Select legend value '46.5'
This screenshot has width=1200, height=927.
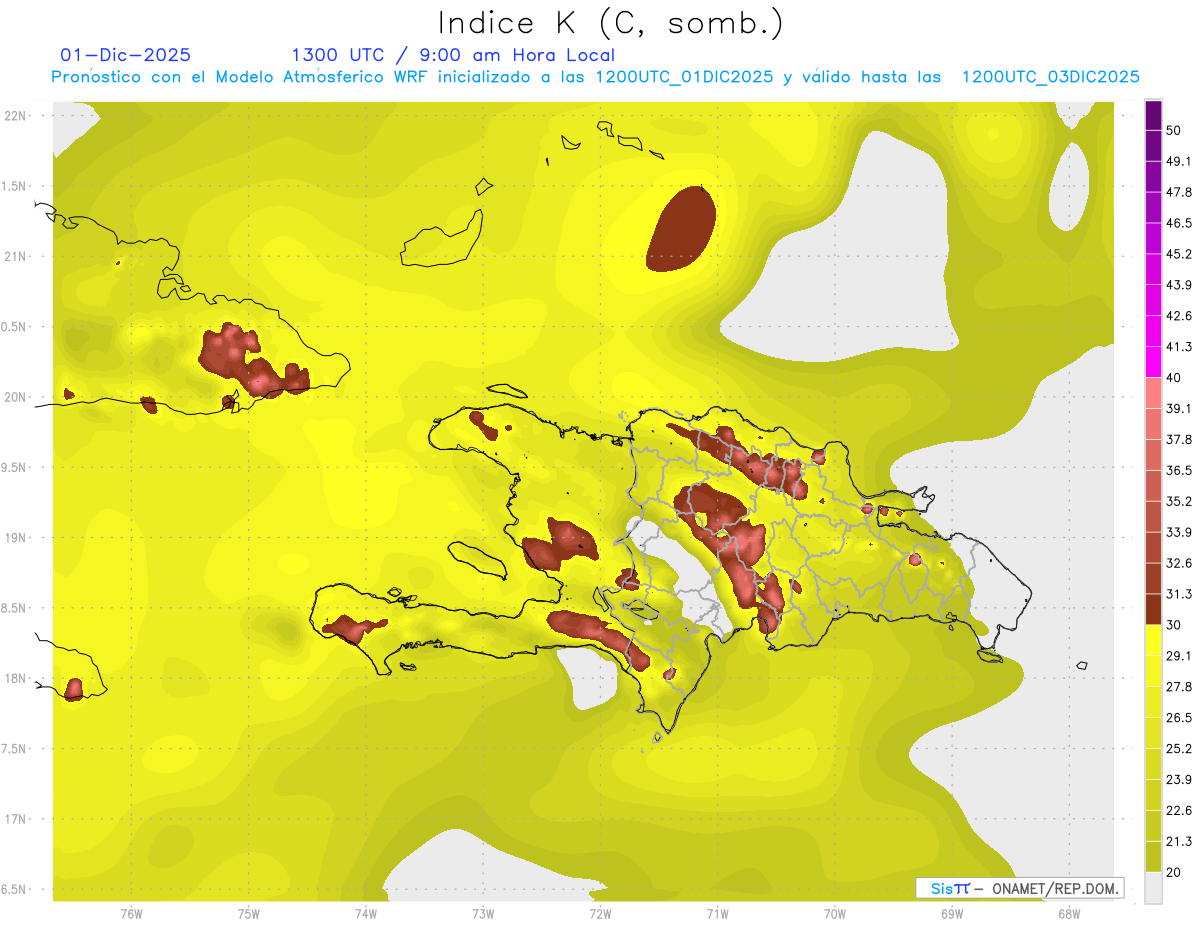click(1178, 223)
